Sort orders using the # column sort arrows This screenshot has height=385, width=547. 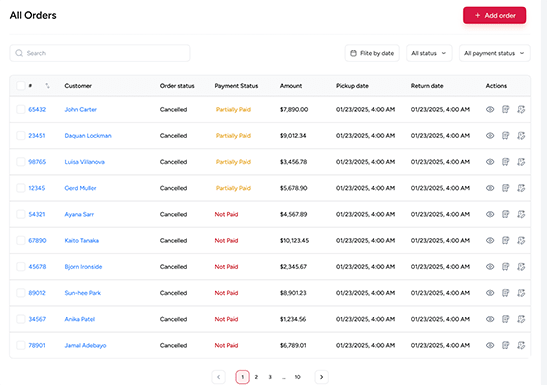tap(47, 86)
